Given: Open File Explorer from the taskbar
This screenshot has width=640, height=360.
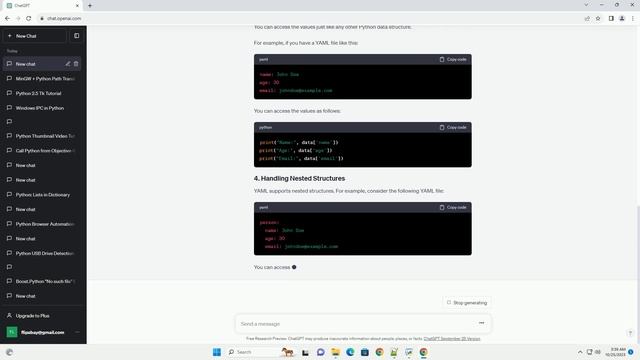Looking at the screenshot, I should [x=335, y=352].
